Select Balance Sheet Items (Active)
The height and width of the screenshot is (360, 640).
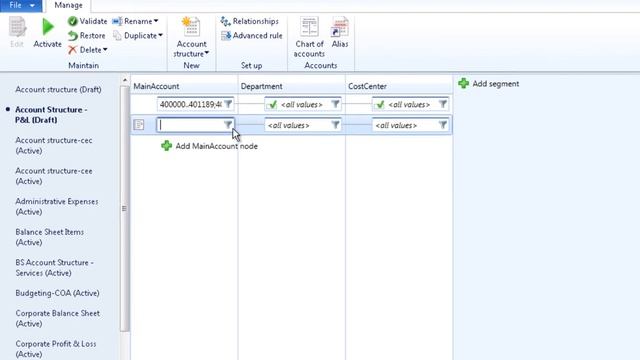49,237
